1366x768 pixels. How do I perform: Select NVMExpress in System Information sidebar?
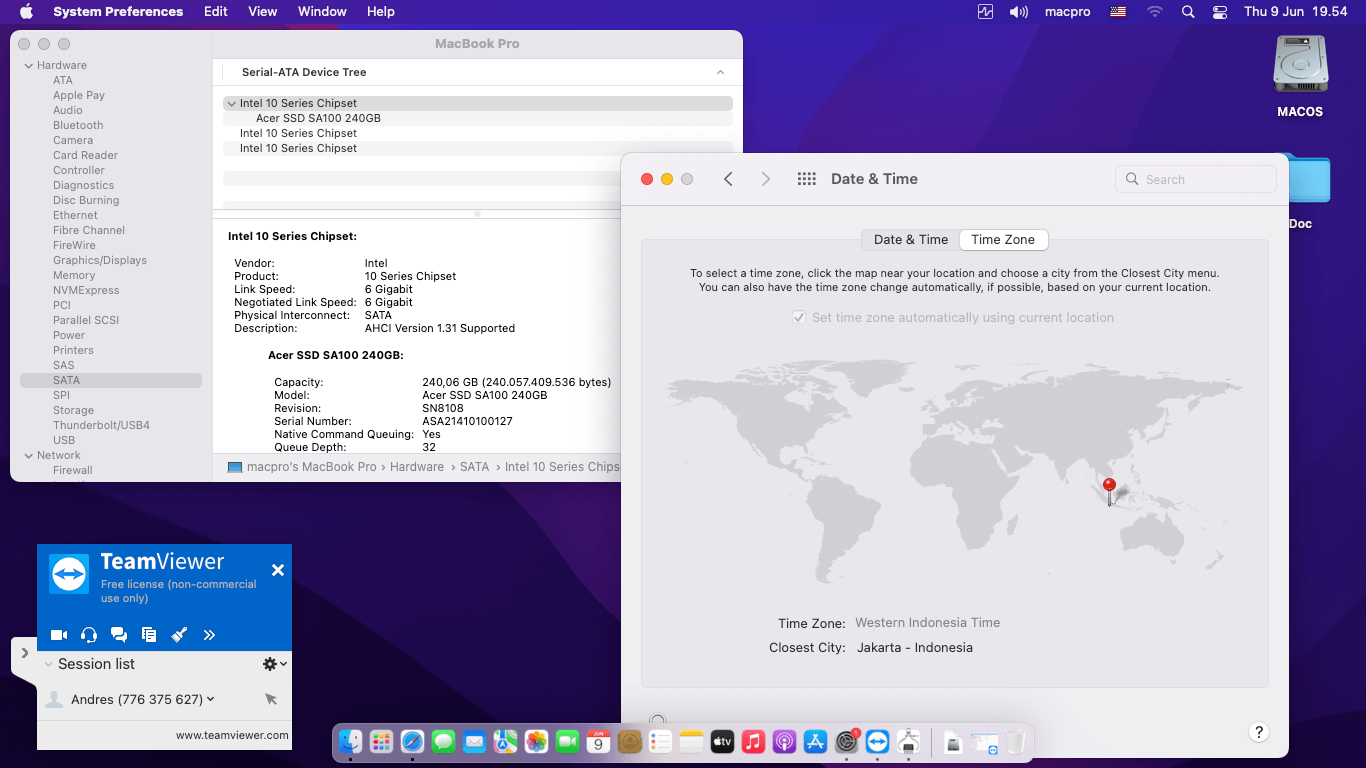(x=86, y=290)
